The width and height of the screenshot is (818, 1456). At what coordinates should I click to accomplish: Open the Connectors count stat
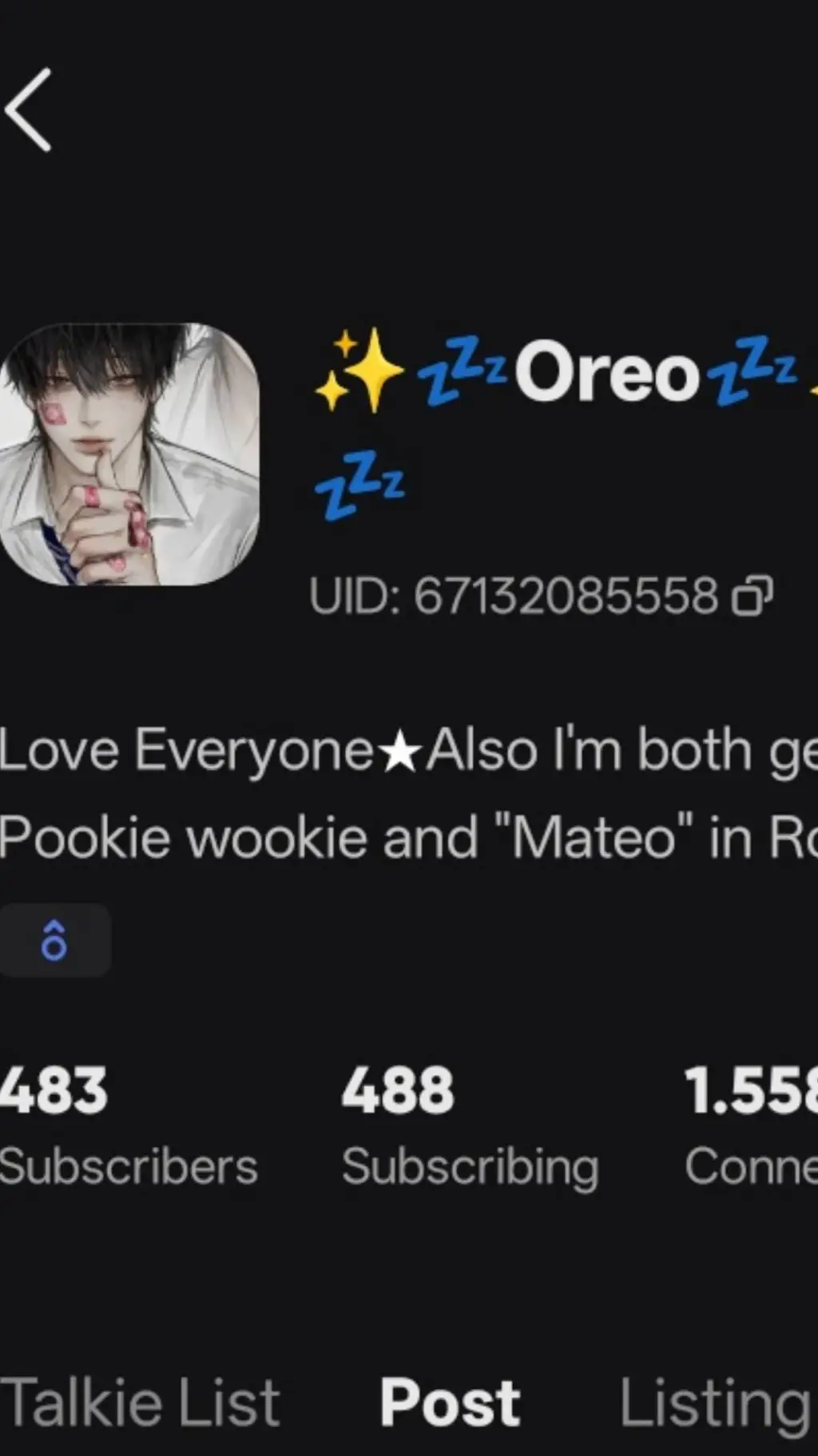click(751, 1125)
